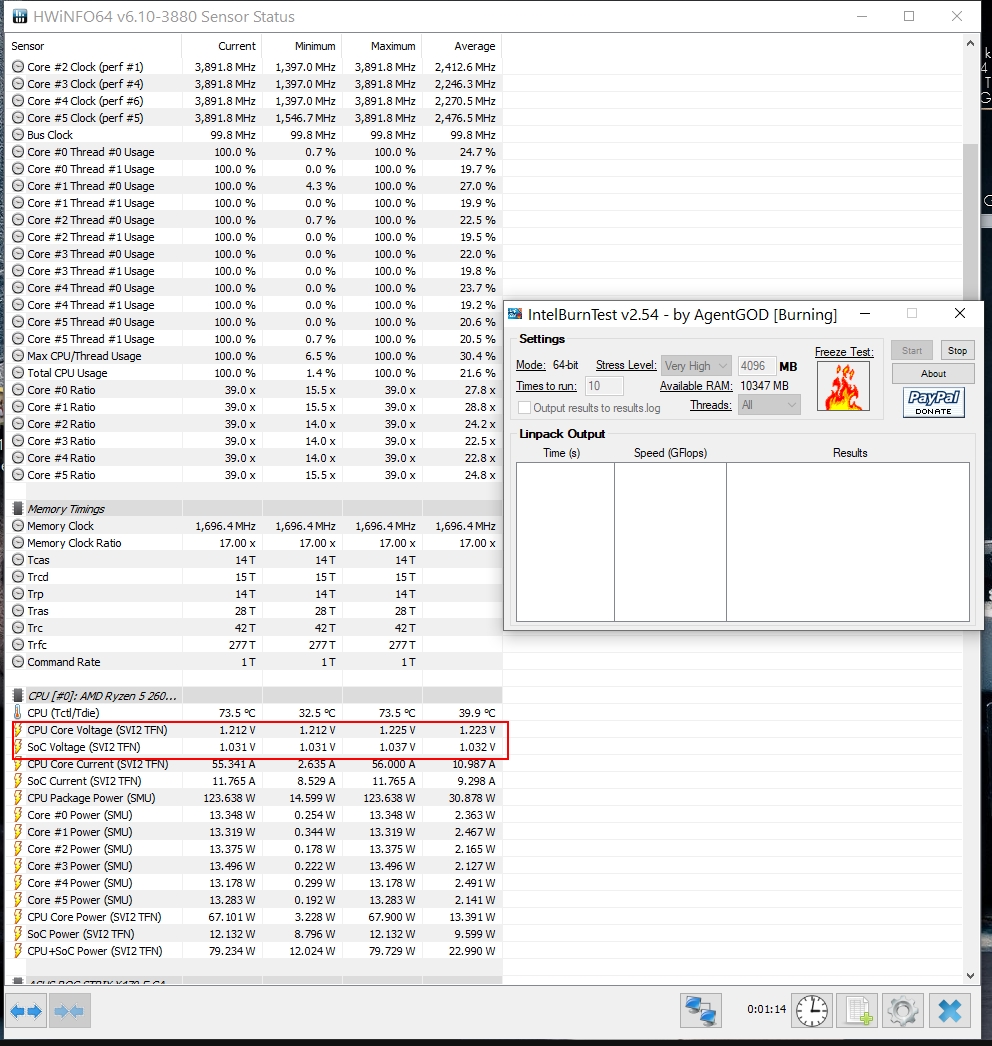The image size is (992, 1046).
Task: Click the Tcas circle icon
Action: point(18,560)
